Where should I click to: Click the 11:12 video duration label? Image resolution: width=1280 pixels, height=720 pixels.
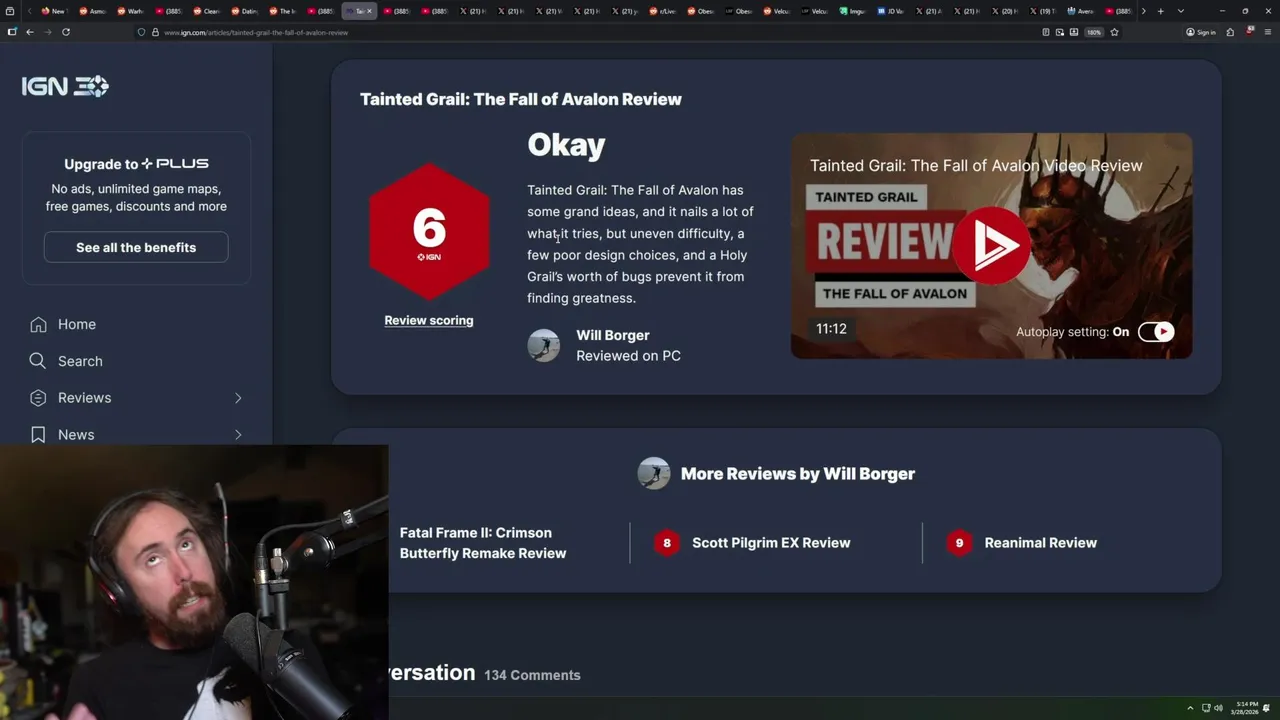(x=831, y=329)
